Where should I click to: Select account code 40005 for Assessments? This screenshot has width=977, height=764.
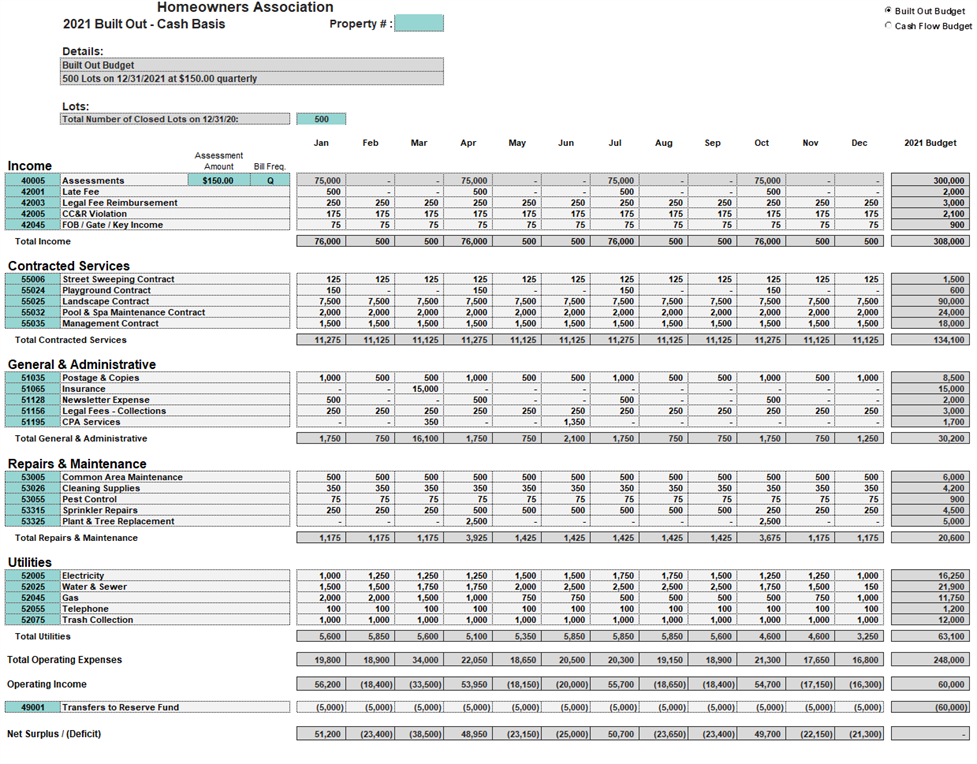pyautogui.click(x=34, y=181)
